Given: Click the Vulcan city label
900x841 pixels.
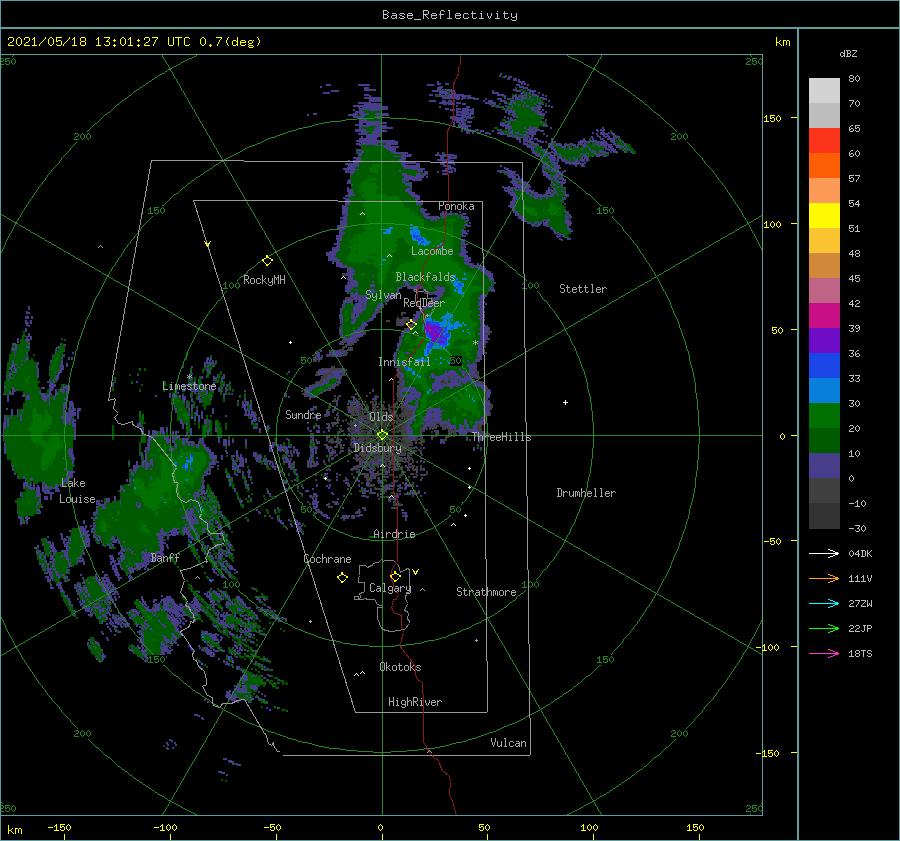Looking at the screenshot, I should coord(508,743).
